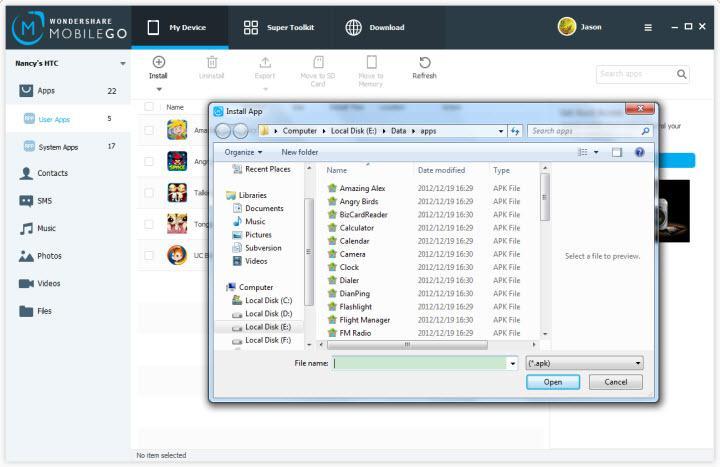Switch to the Download tab
This screenshot has width=720, height=467.
tap(375, 28)
